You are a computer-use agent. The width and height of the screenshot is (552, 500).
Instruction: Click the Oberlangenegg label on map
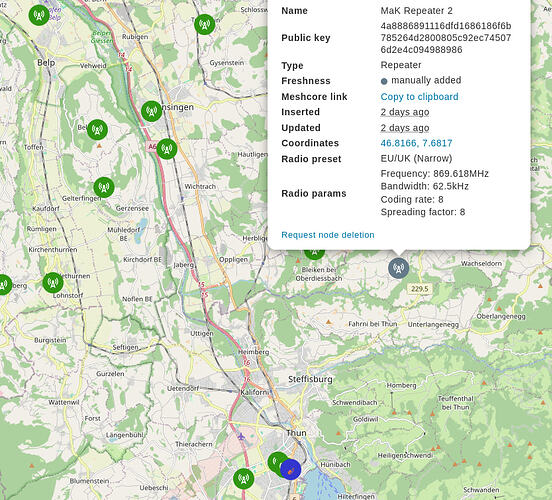501,316
